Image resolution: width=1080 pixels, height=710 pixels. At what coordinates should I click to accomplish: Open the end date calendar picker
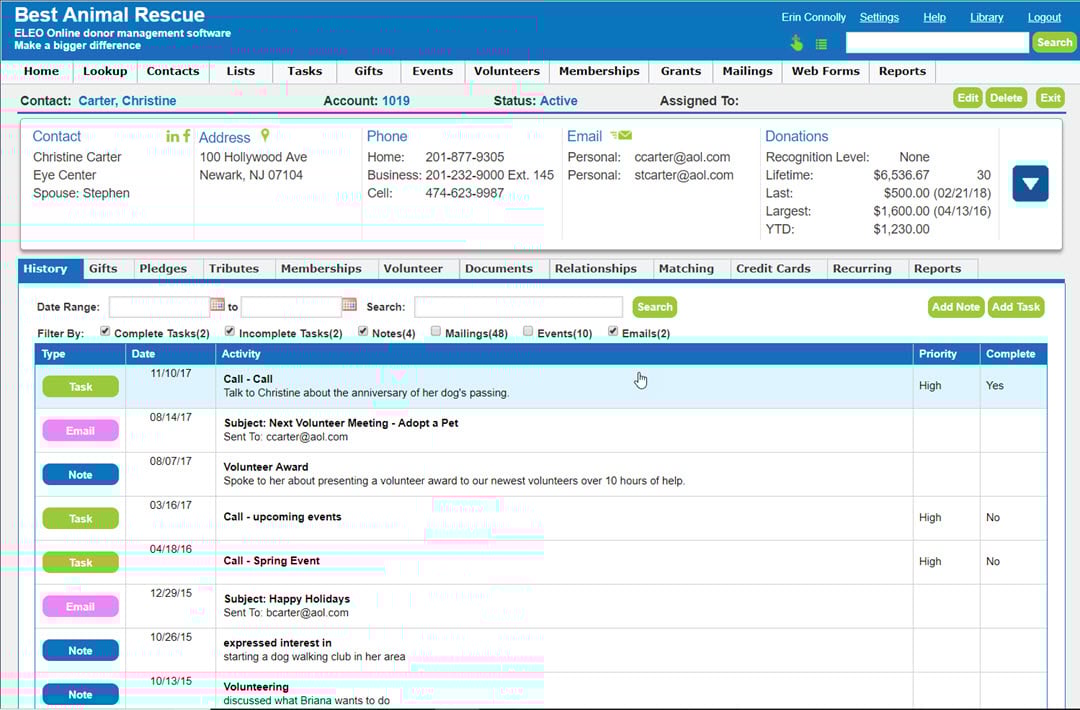349,306
